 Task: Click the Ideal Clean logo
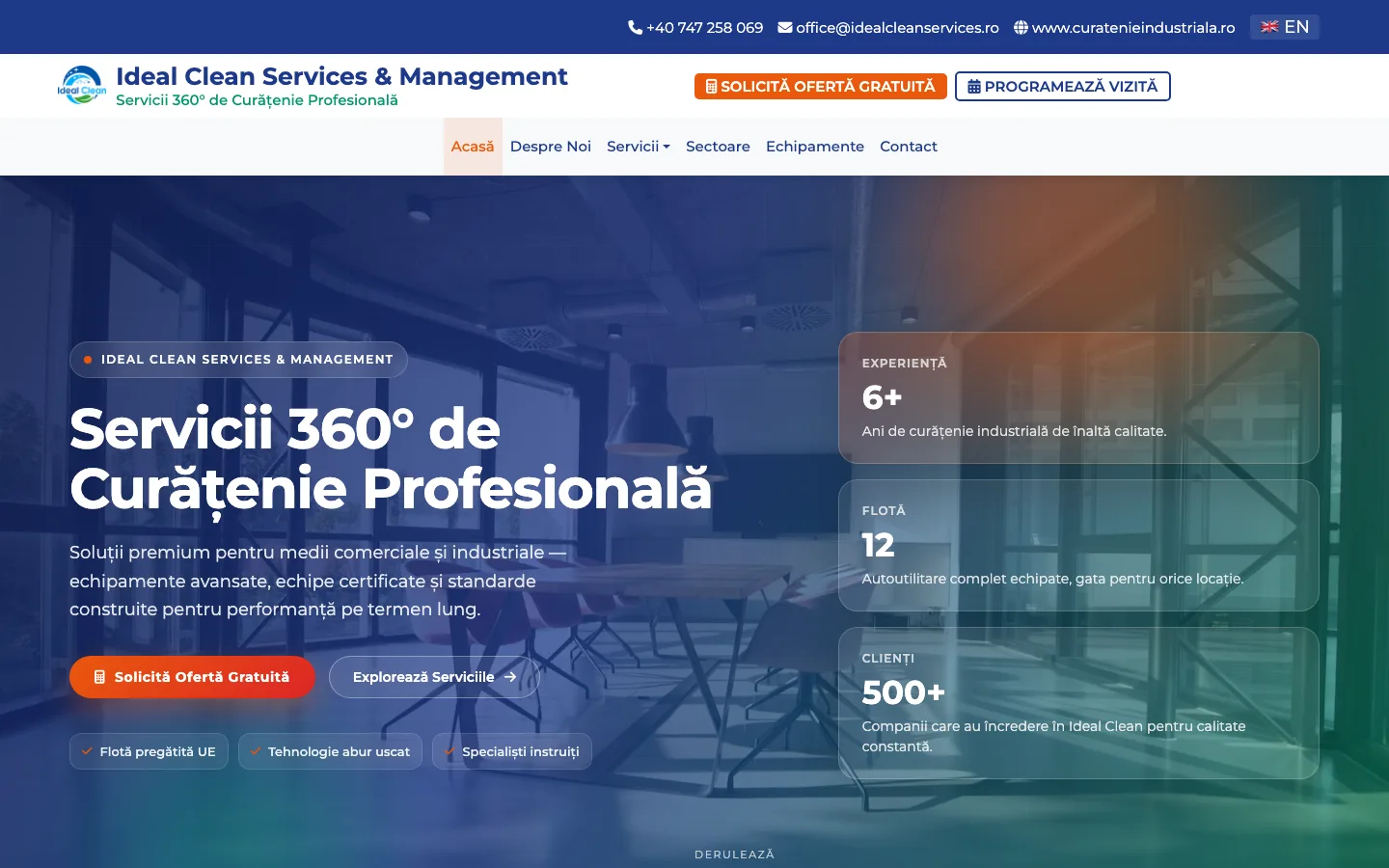click(82, 86)
